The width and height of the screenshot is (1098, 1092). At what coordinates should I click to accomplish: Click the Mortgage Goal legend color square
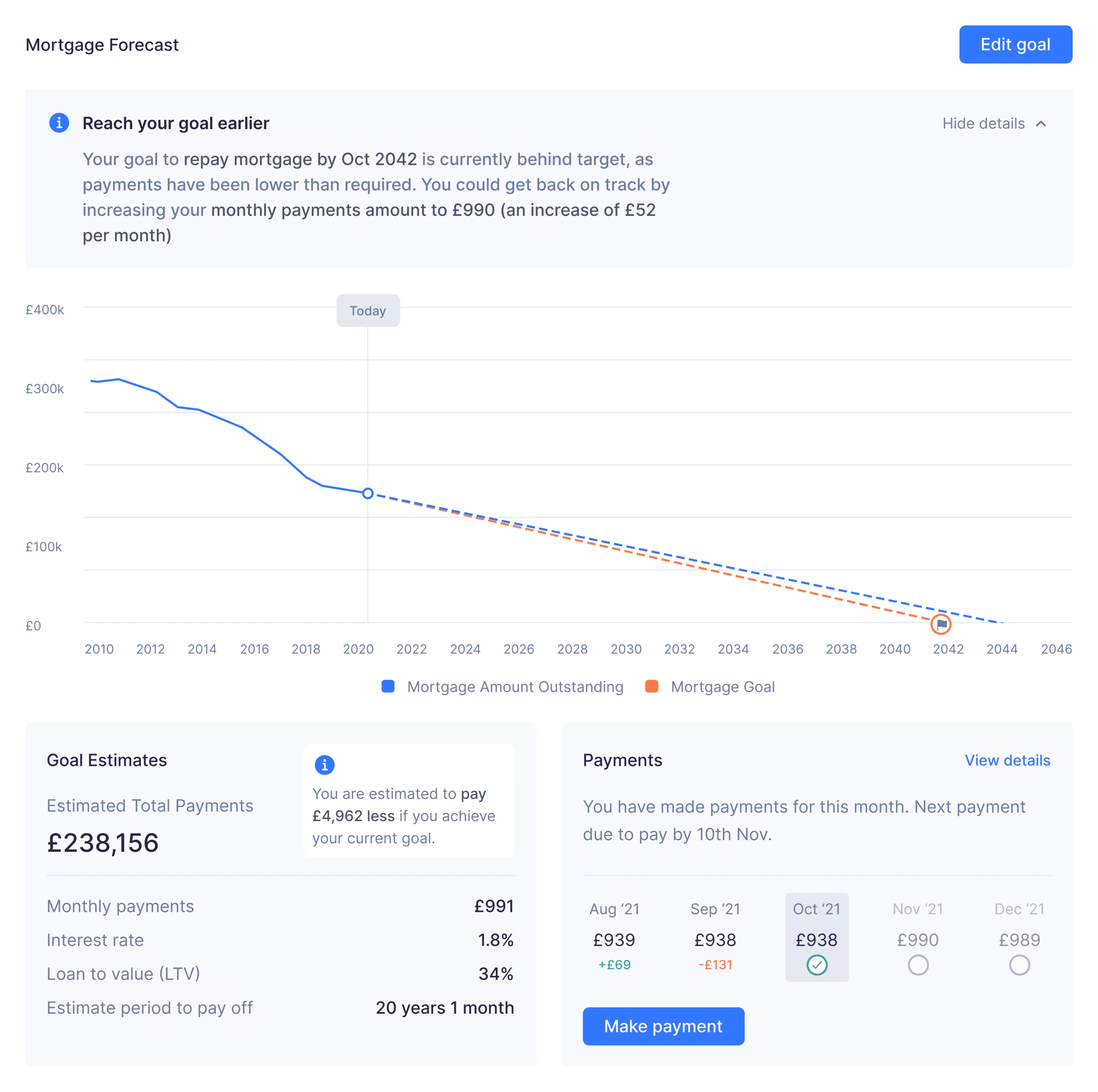click(652, 687)
